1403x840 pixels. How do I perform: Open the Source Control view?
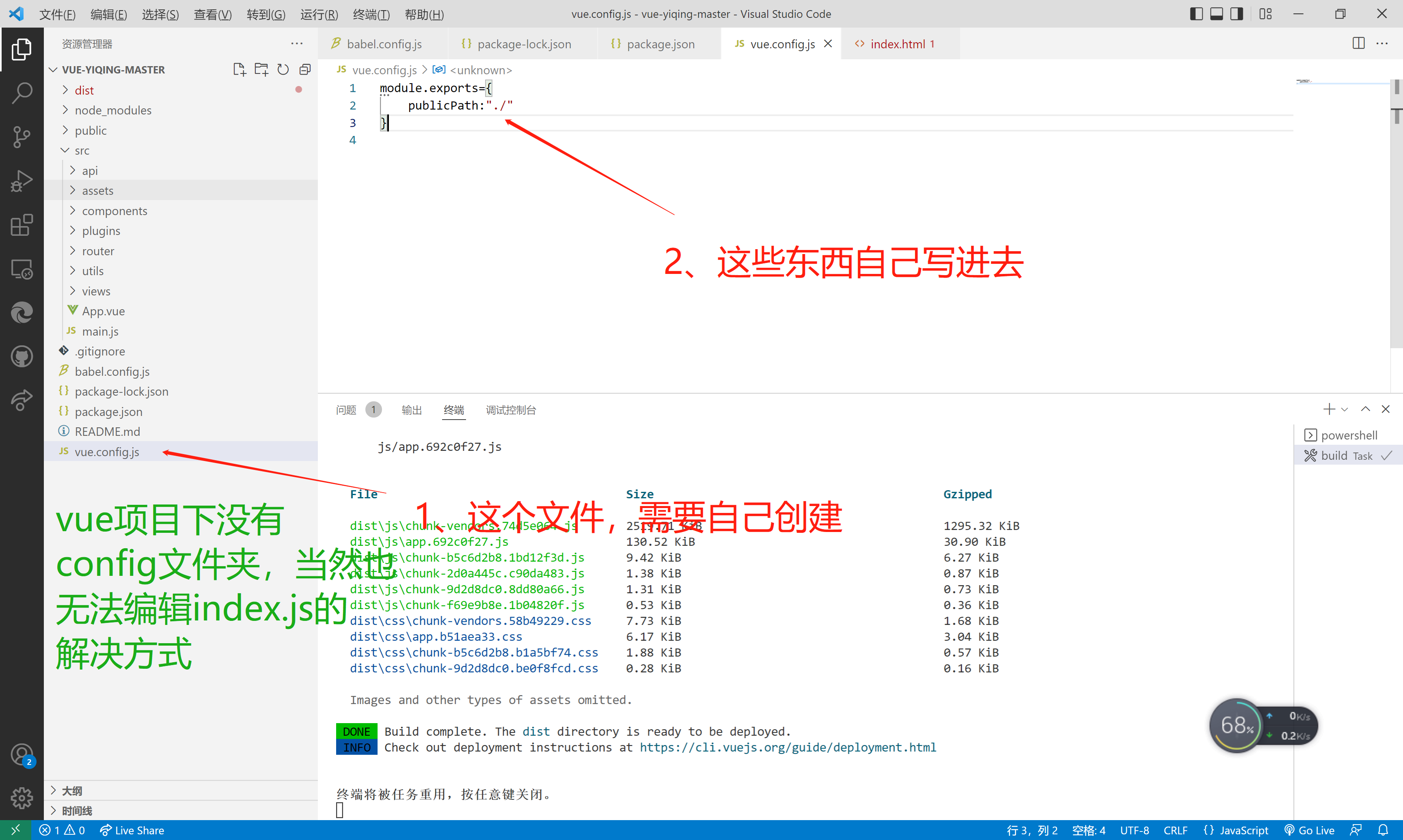[22, 136]
